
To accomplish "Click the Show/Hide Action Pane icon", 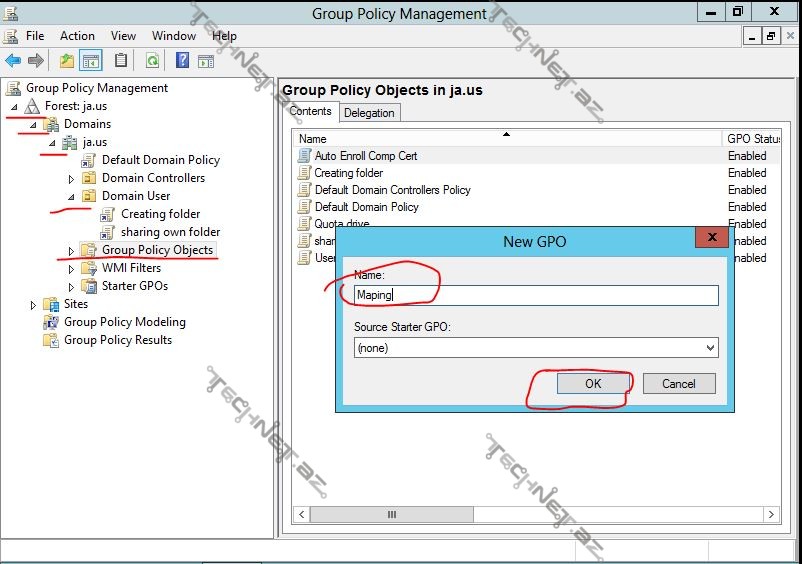I will tap(206, 61).
